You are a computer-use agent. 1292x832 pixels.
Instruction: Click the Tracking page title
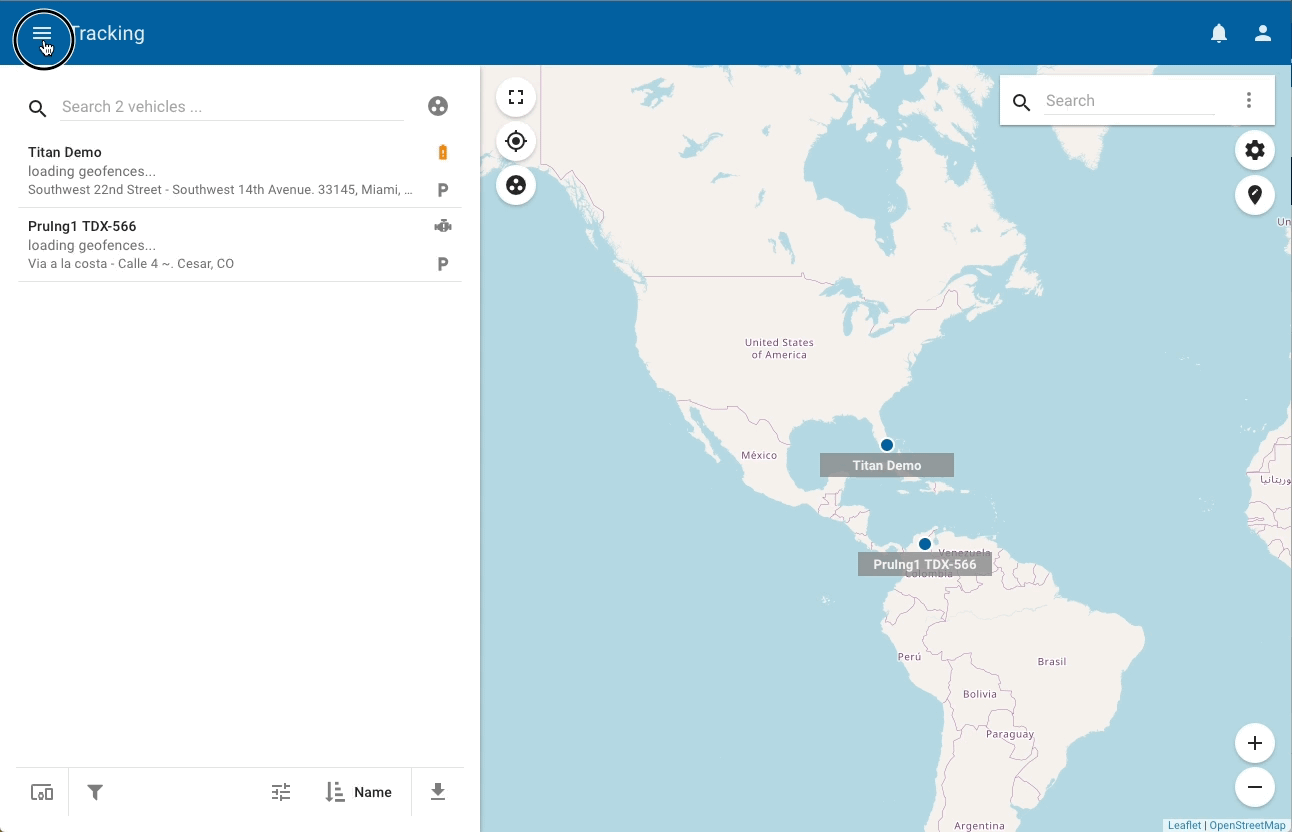tap(108, 33)
